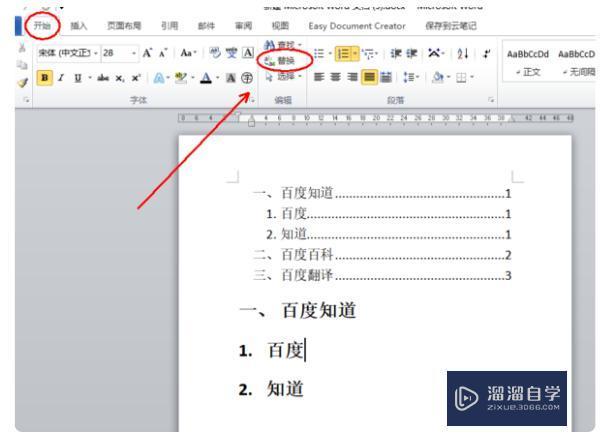
Task: Toggle Italic formatting button
Action: pyautogui.click(x=61, y=78)
